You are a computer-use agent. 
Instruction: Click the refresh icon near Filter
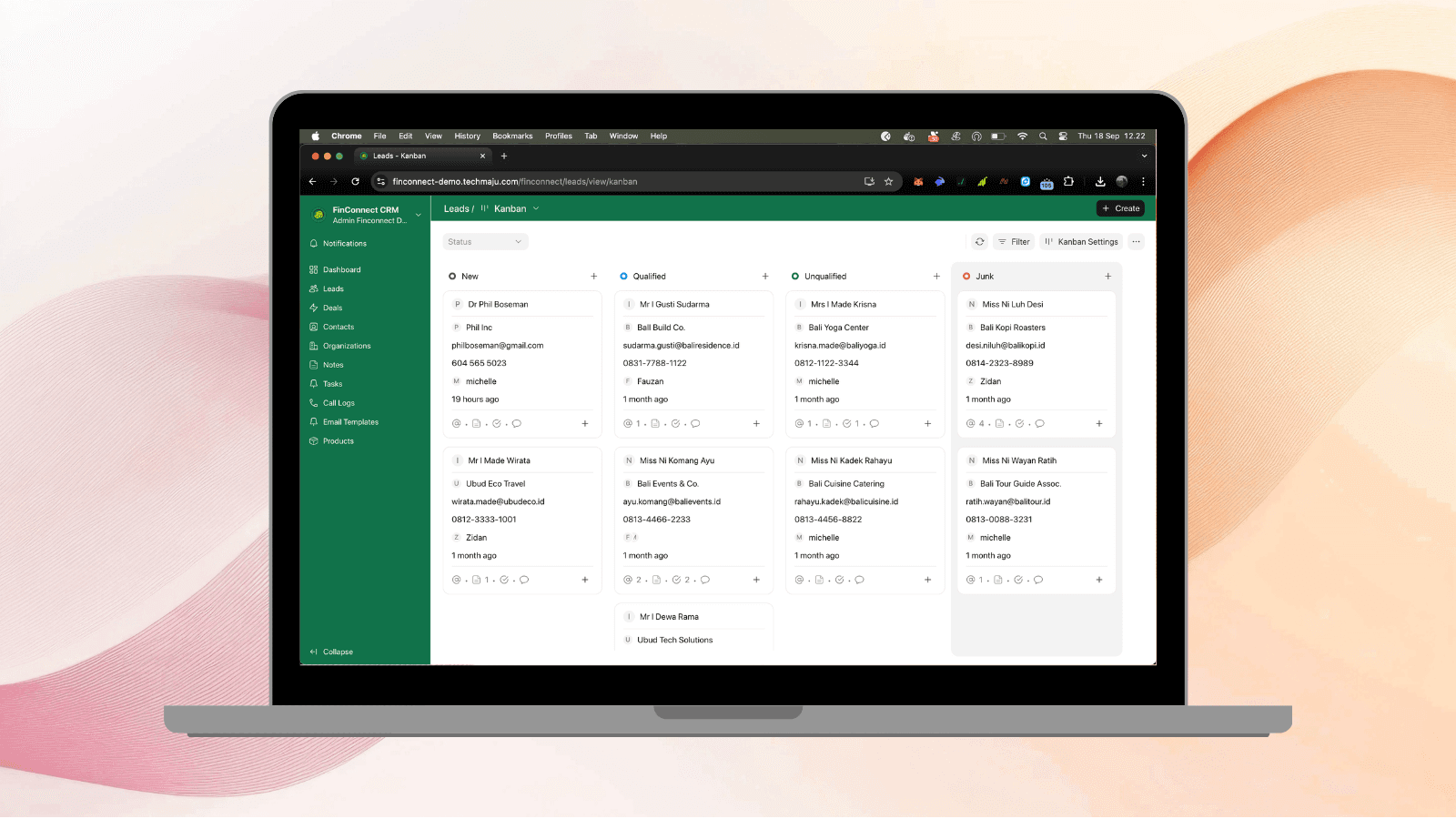[979, 241]
